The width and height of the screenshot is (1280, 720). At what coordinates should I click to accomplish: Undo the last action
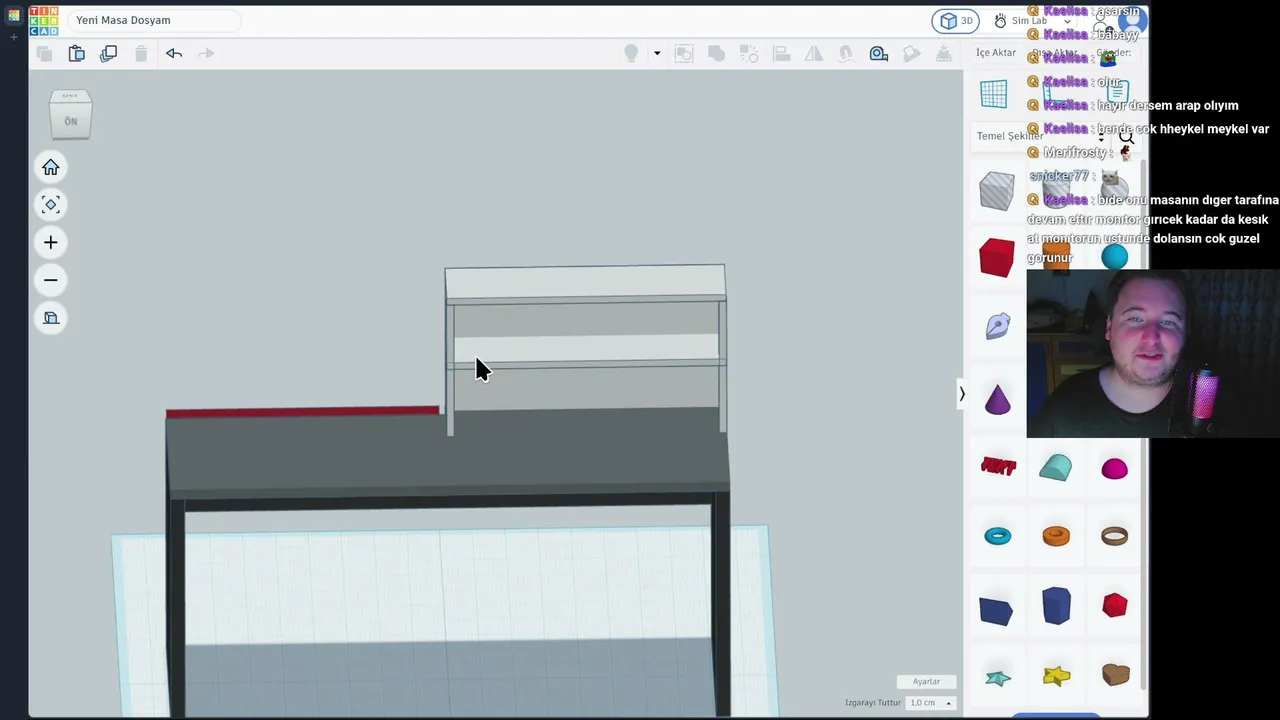point(174,53)
